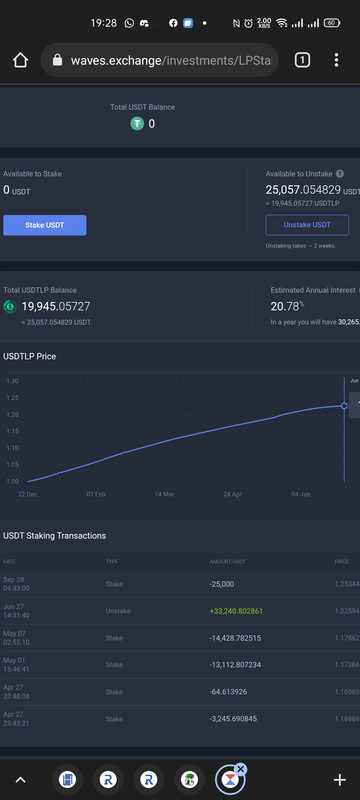Expand the tab strip with up chevron
The width and height of the screenshot is (360, 800).
[20, 780]
